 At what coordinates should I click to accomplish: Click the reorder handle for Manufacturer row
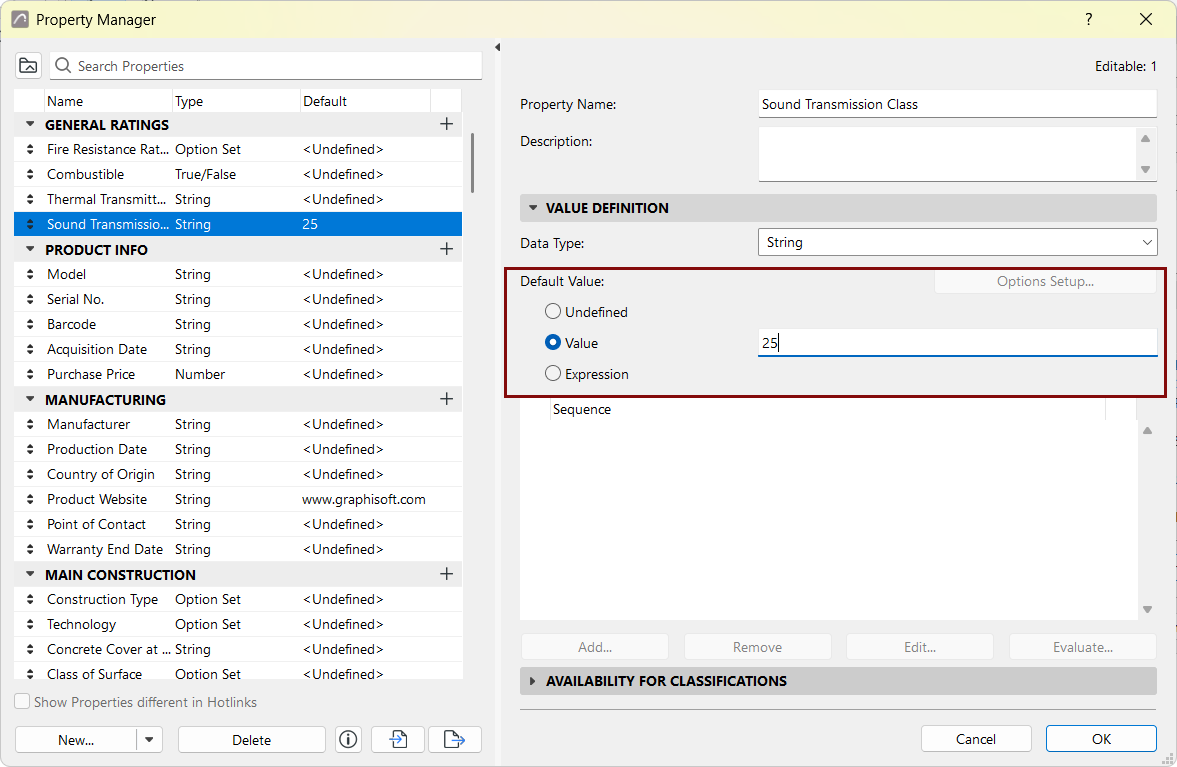click(x=30, y=424)
